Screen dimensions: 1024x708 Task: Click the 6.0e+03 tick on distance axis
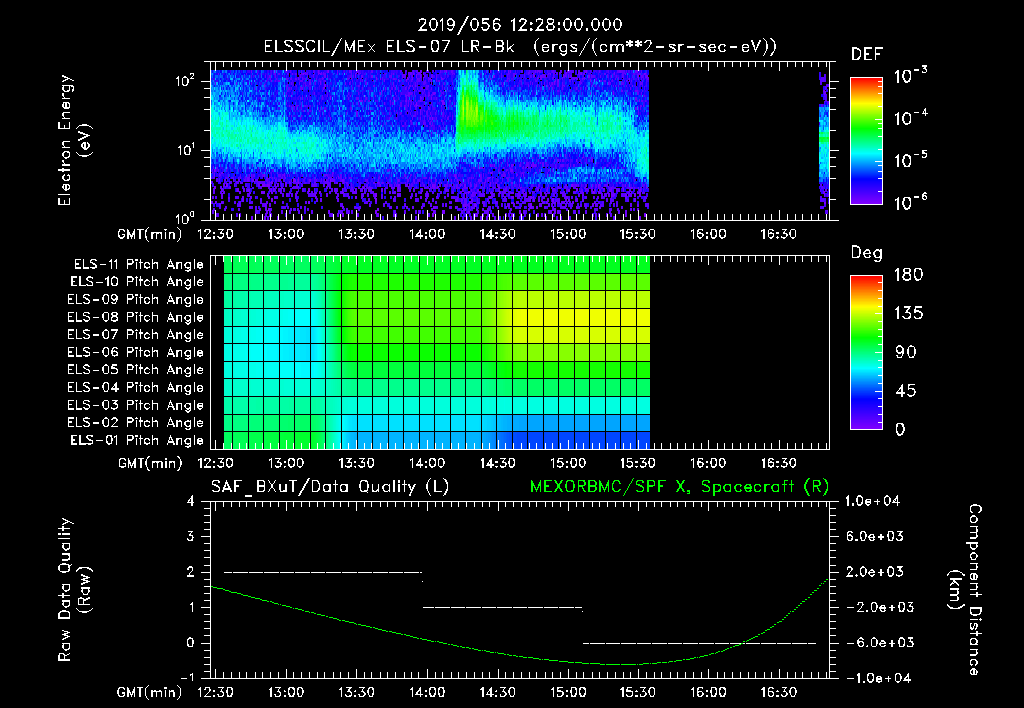tap(875, 536)
